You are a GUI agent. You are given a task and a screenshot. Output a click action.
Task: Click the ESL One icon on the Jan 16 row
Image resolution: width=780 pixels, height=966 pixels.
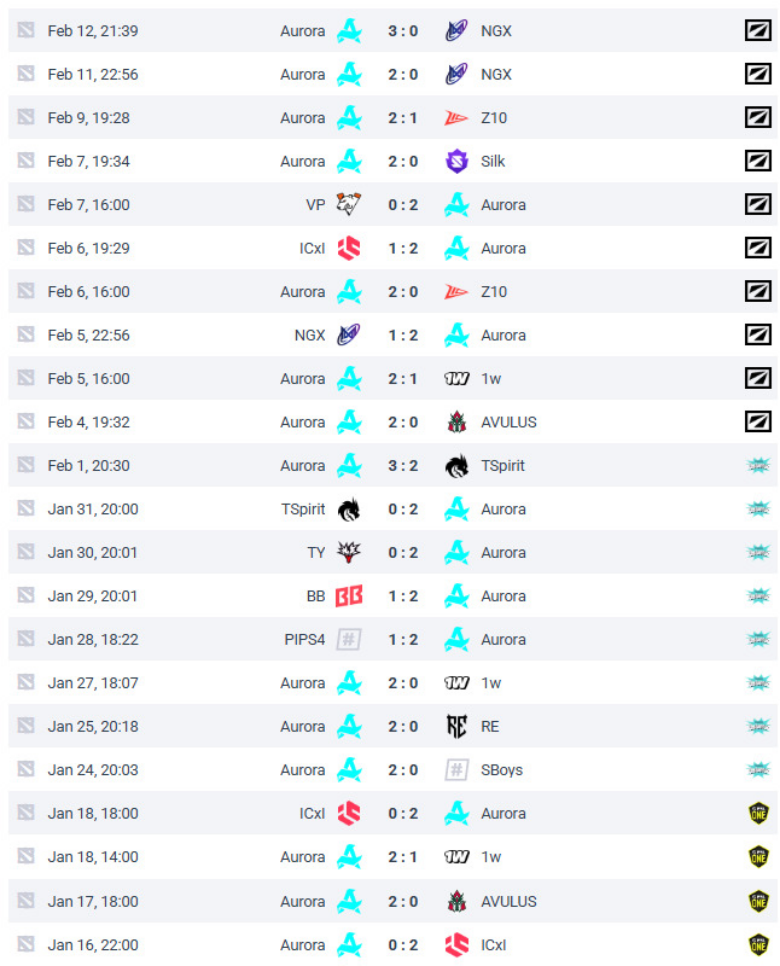tap(758, 944)
